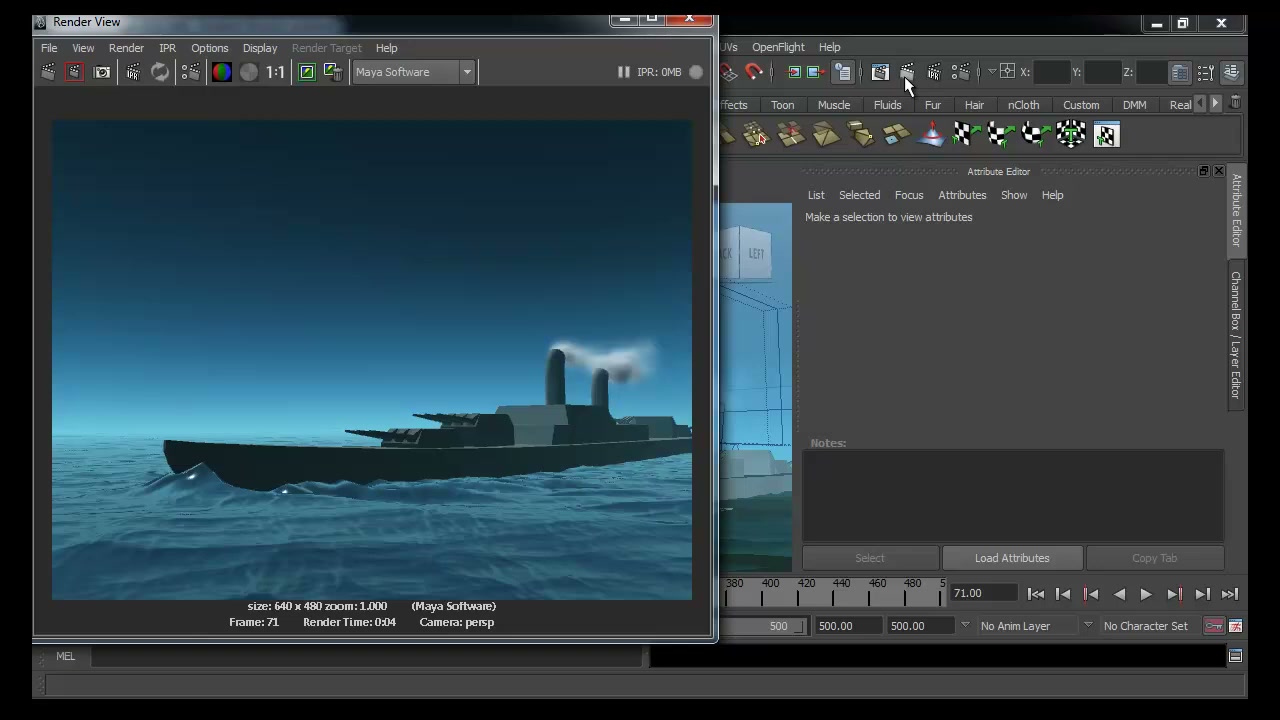
Task: Open View menu in Render View
Action: (x=83, y=48)
